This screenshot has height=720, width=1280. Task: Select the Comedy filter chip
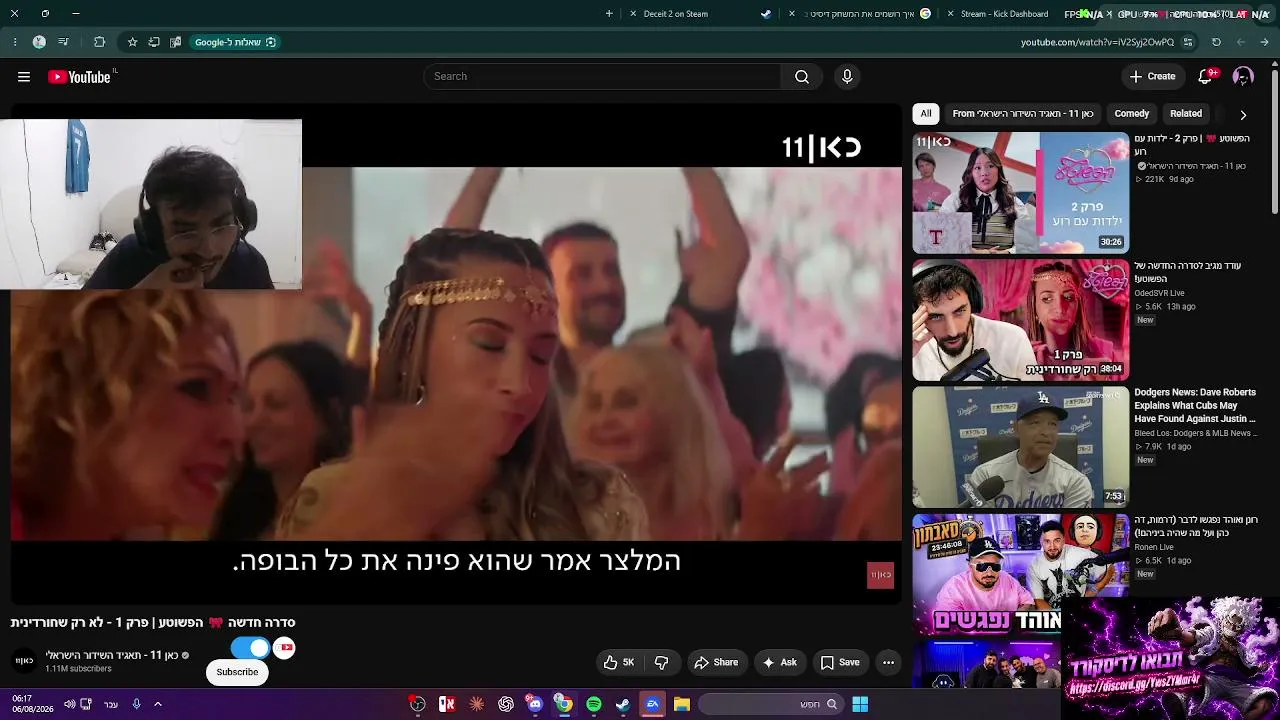1132,114
